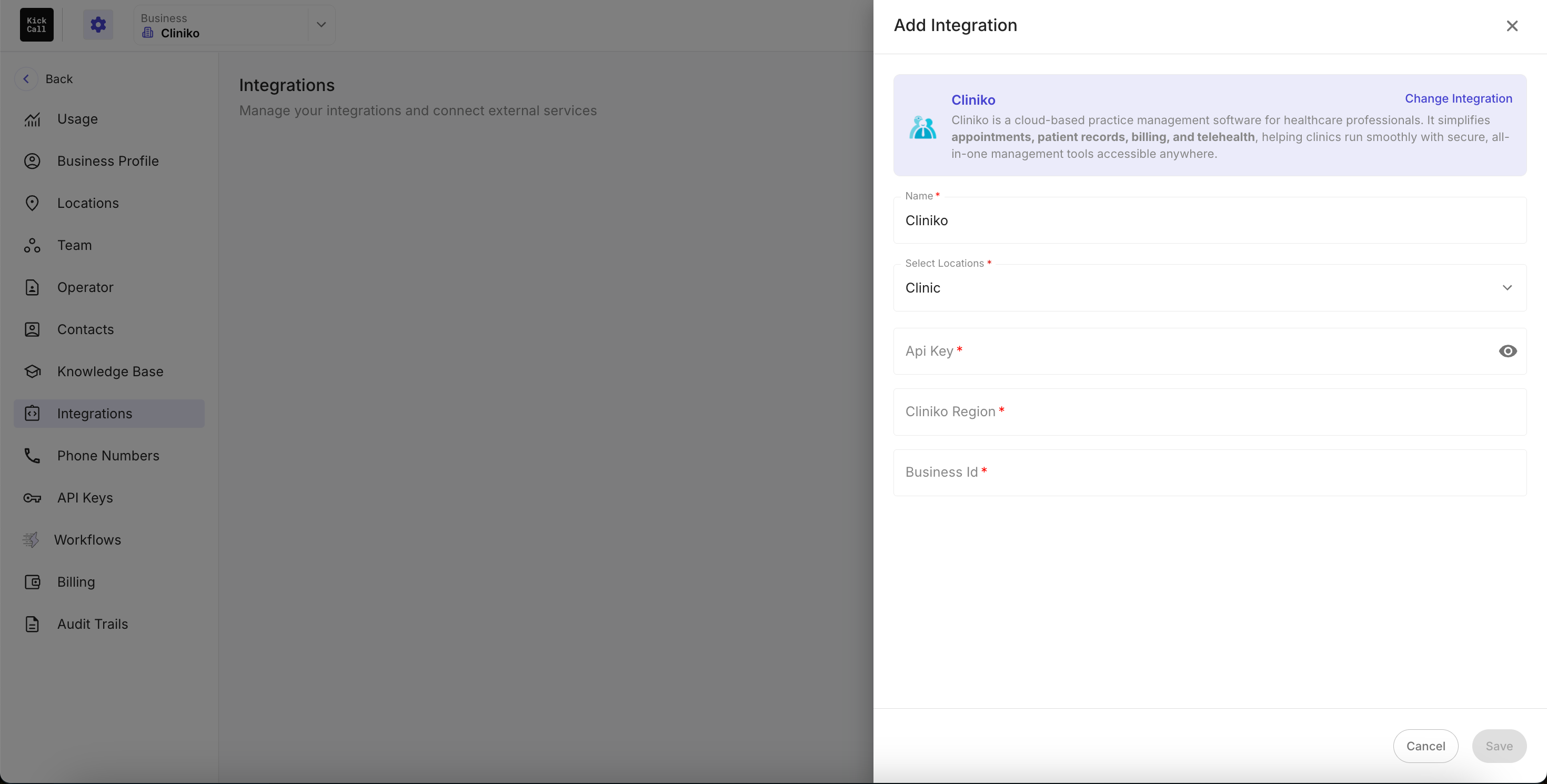
Task: Open the Select Locations dropdown arrow
Action: pos(1507,287)
